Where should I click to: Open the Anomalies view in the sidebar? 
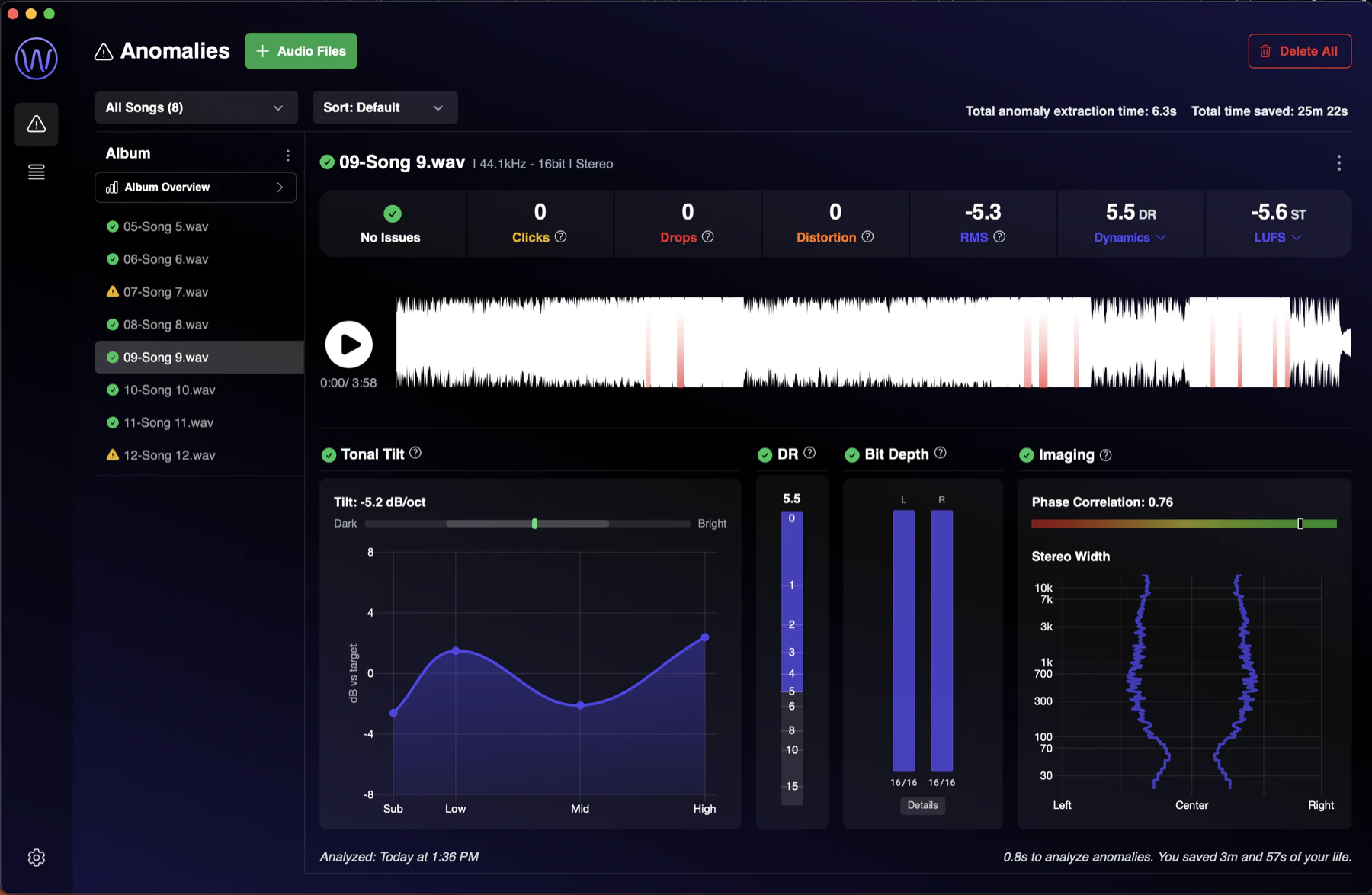36,124
